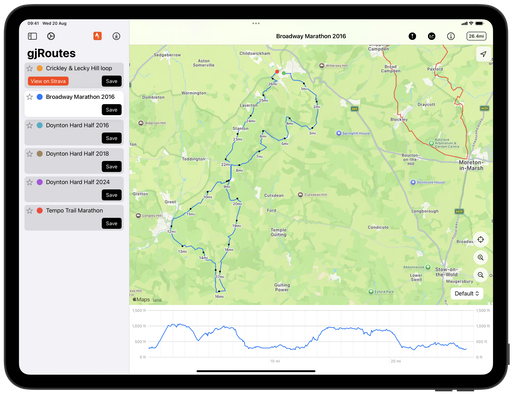This screenshot has width=512, height=394.
Task: Save the Doynton Hard Half 2018 route
Action: pyautogui.click(x=111, y=166)
